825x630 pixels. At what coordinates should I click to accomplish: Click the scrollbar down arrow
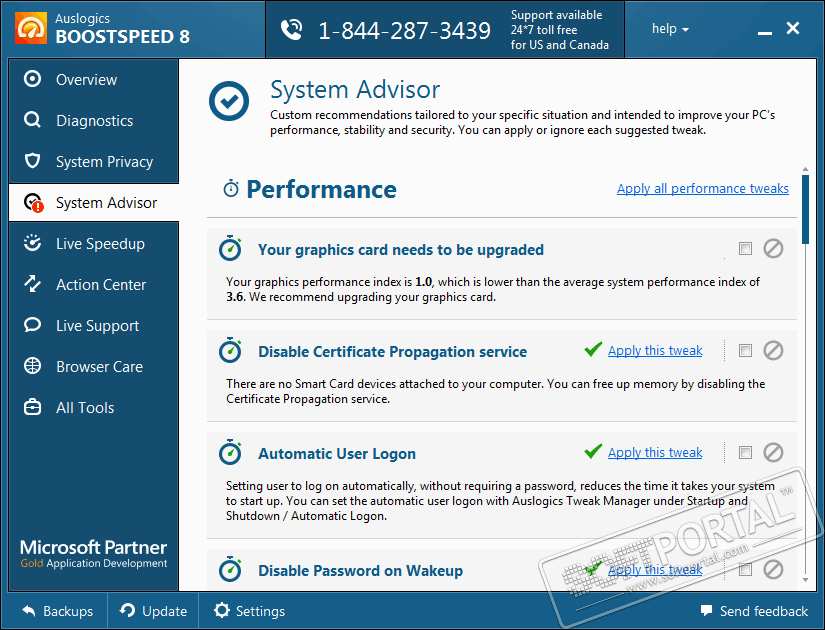(805, 579)
